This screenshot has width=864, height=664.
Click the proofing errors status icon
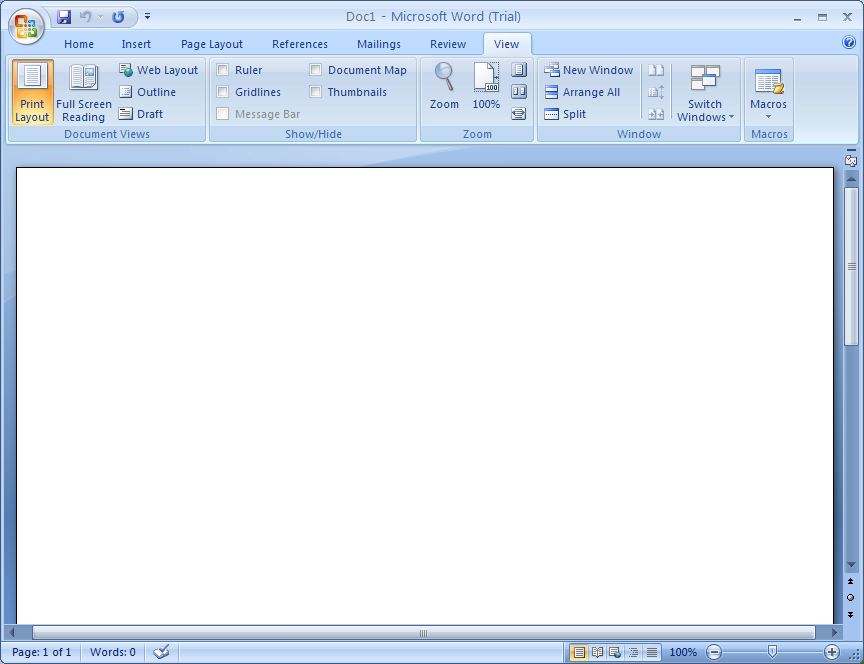[x=161, y=652]
